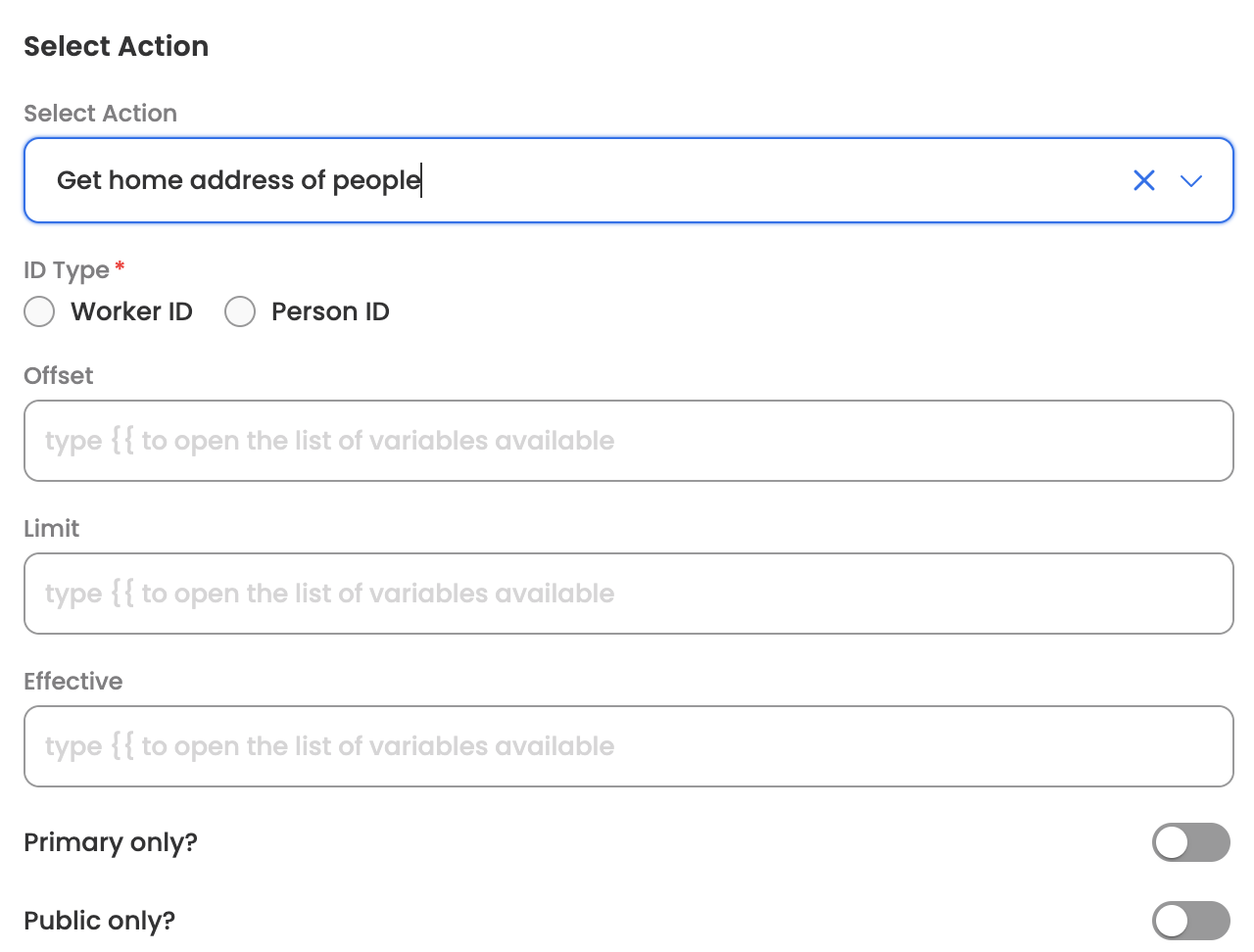Click the Limit field label
This screenshot has width=1254, height=952.
[x=51, y=529]
